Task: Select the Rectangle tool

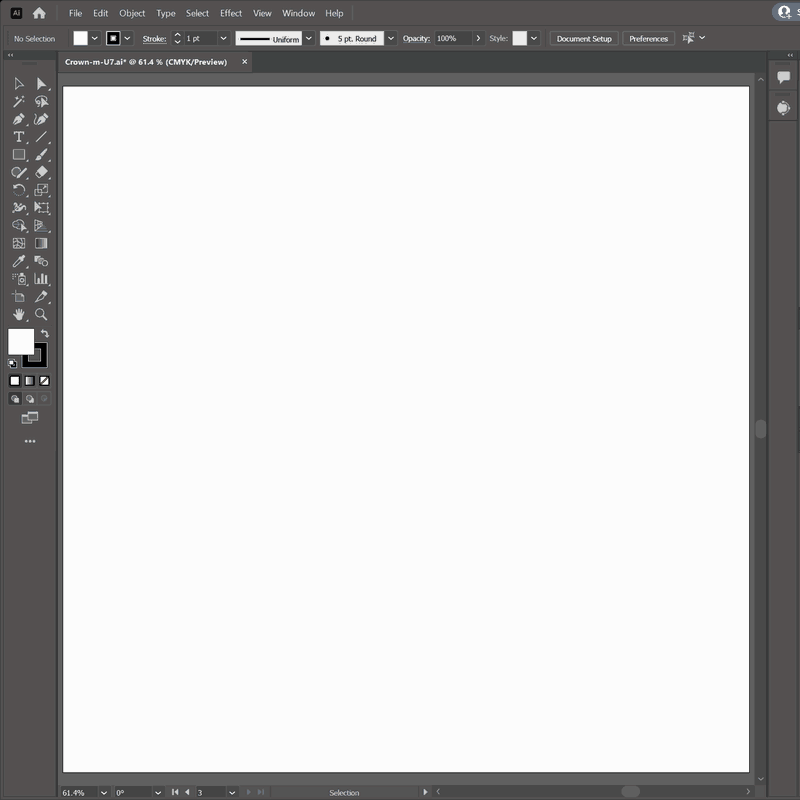Action: (x=19, y=155)
